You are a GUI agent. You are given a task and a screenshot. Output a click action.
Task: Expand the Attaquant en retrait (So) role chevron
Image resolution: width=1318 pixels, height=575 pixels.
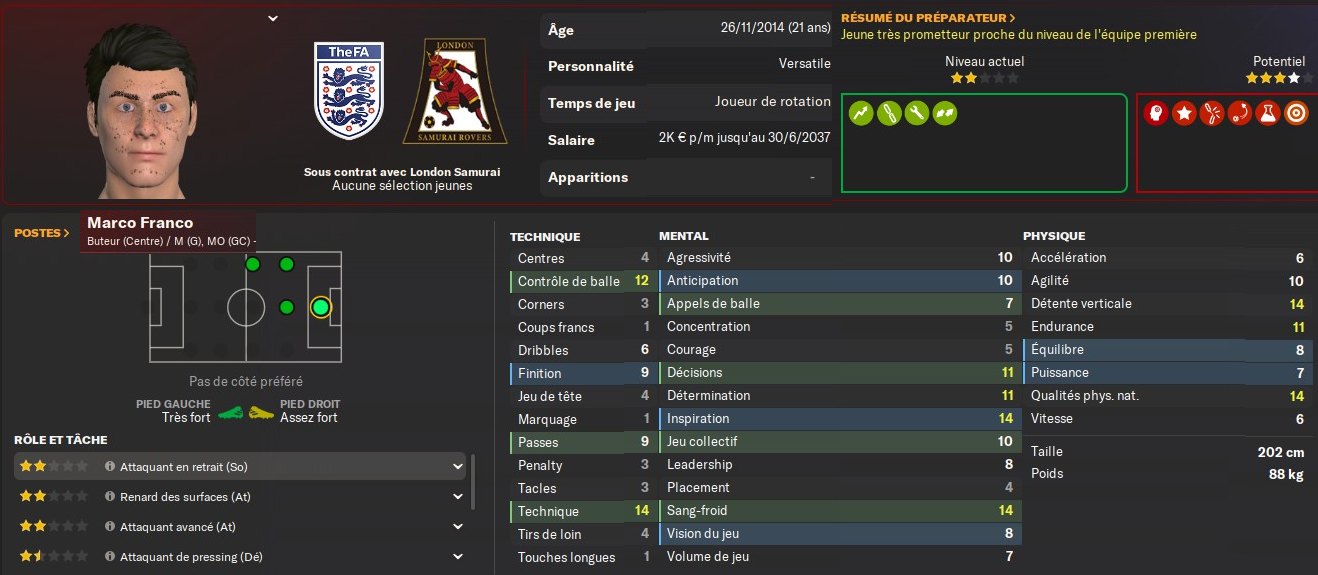click(x=458, y=466)
